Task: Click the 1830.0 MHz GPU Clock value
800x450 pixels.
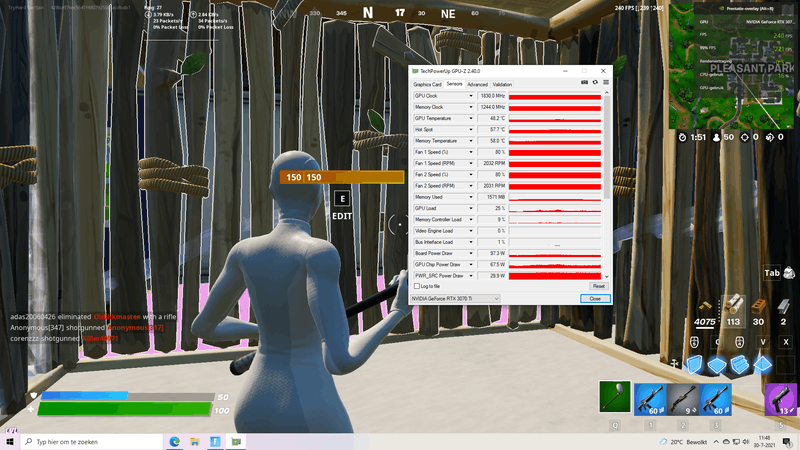Action: coord(492,96)
